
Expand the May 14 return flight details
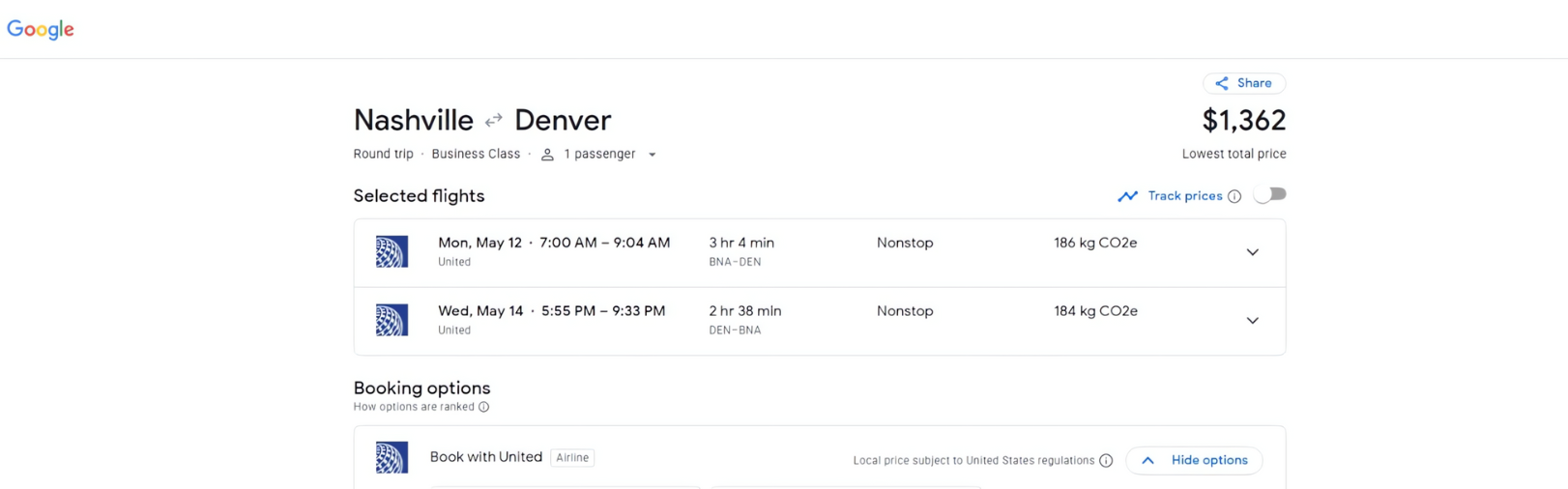(x=1252, y=321)
